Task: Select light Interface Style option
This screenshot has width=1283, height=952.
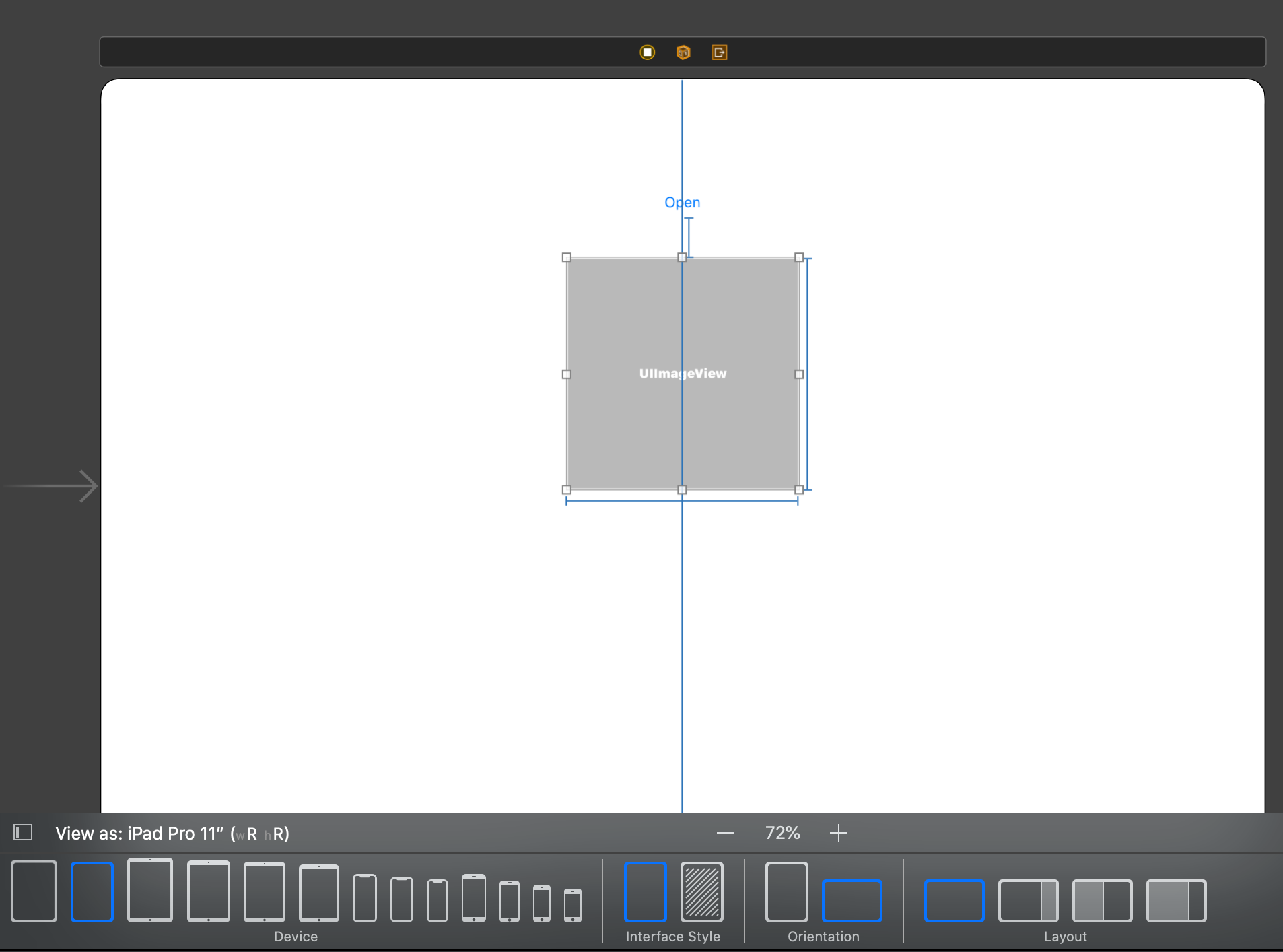Action: pos(646,891)
